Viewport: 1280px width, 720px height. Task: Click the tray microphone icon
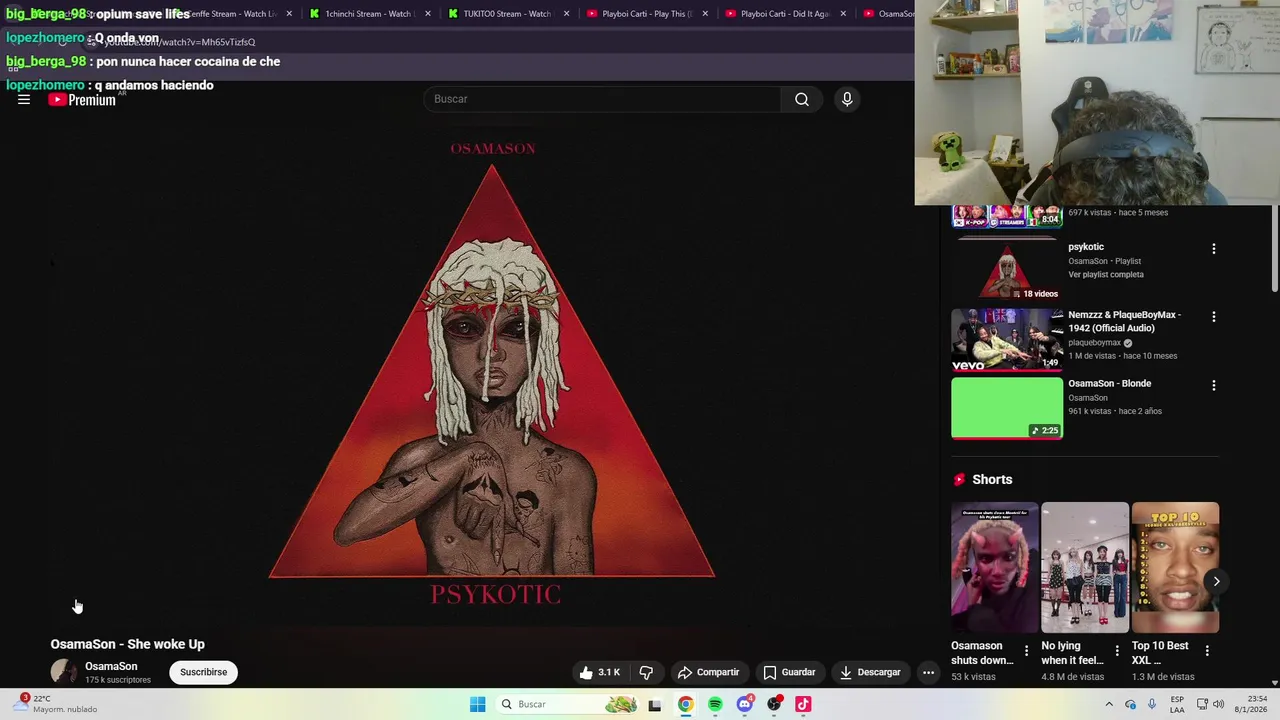pyautogui.click(x=1152, y=704)
